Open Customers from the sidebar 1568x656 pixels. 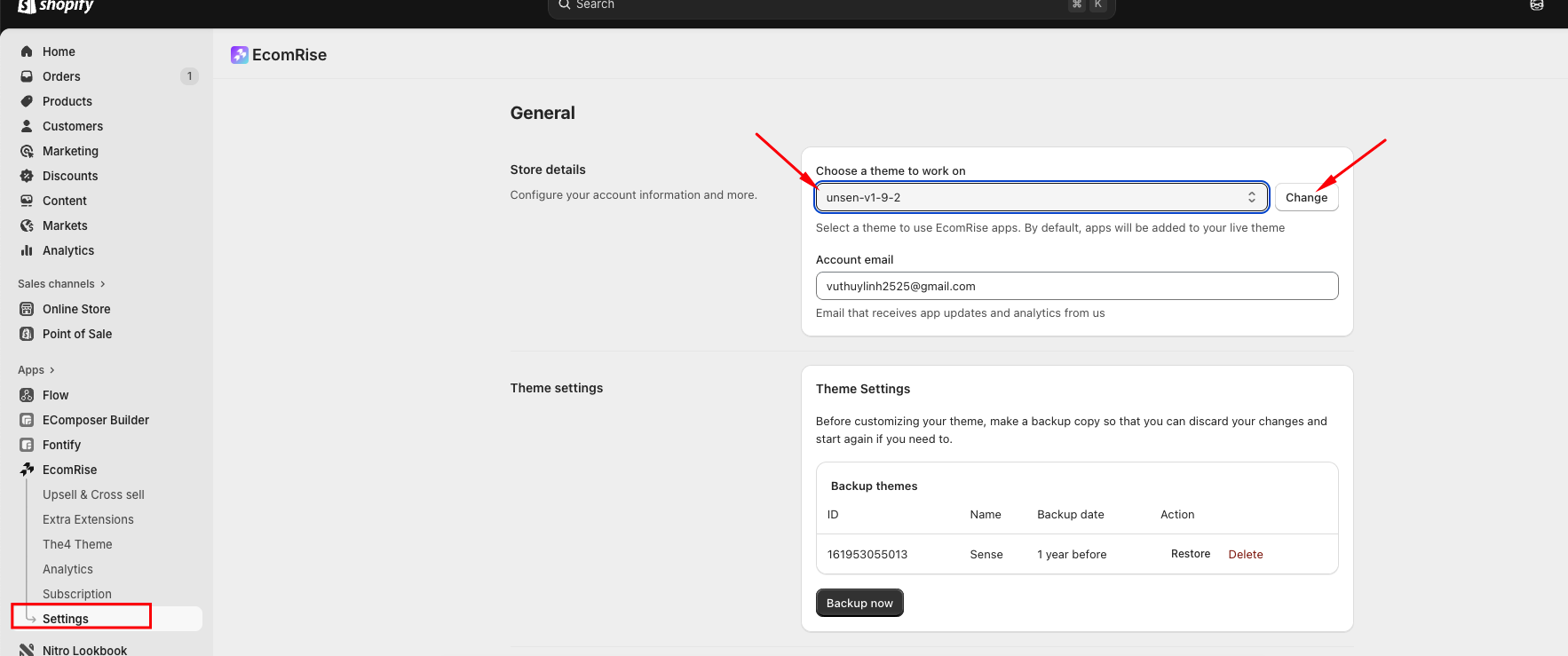pos(73,126)
